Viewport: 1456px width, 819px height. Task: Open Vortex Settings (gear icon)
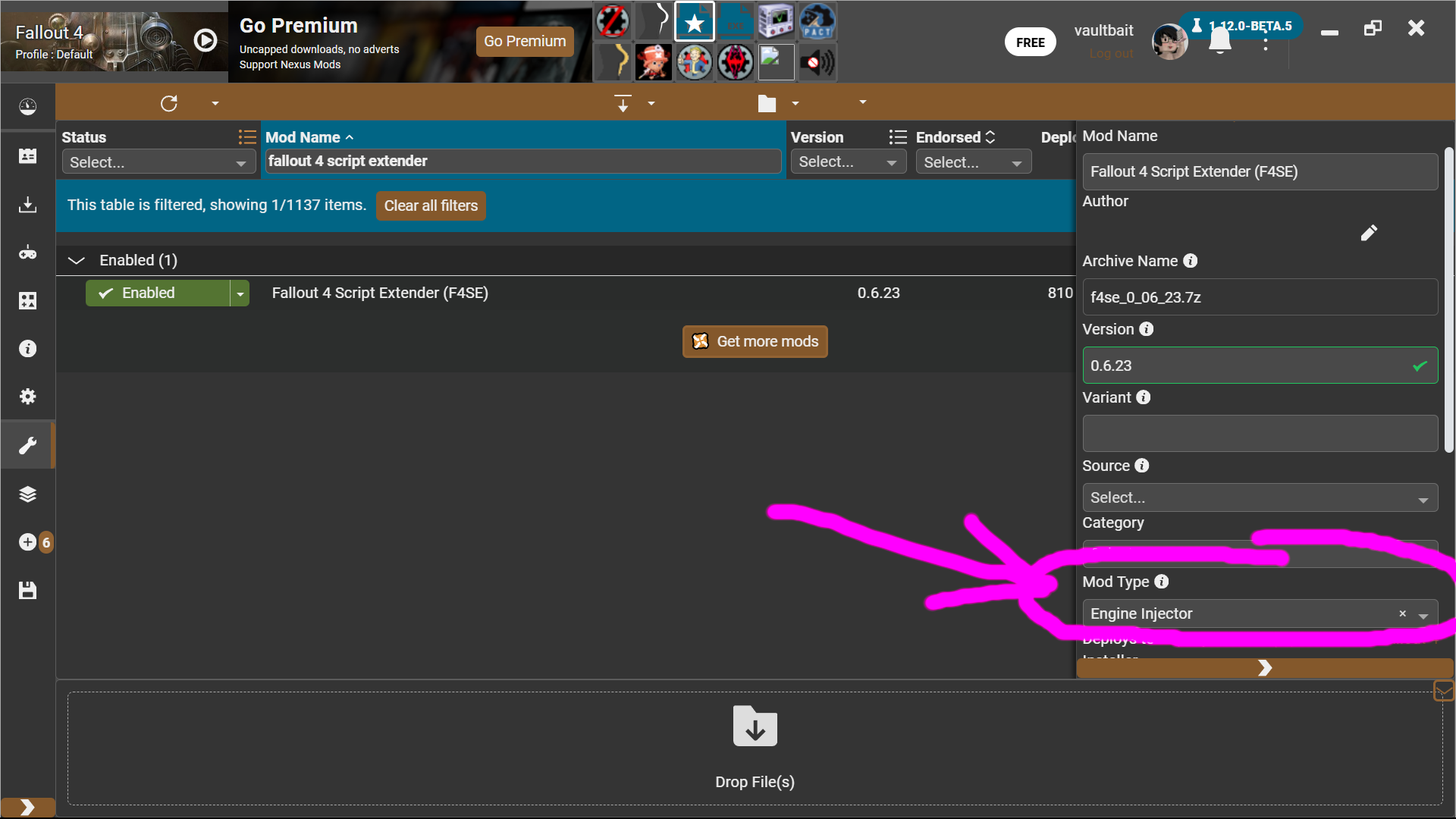point(27,396)
